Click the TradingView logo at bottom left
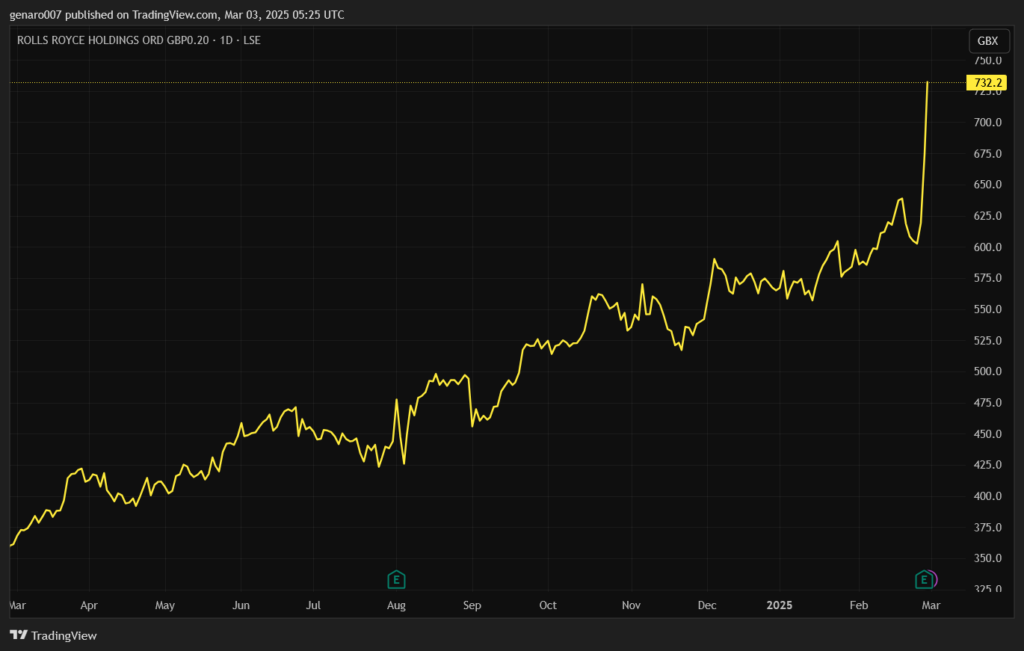This screenshot has width=1024, height=651. [53, 635]
